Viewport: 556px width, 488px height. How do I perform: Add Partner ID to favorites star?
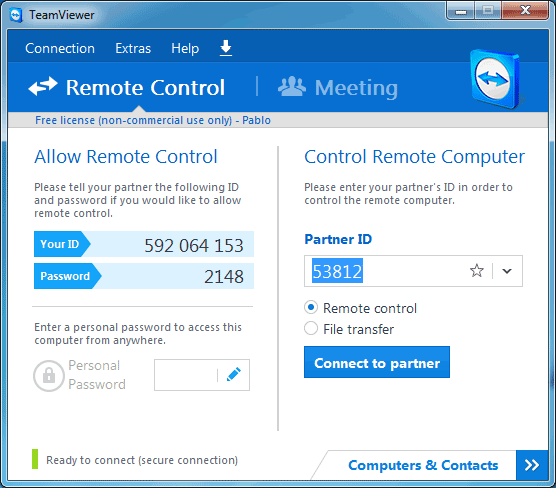pos(477,271)
